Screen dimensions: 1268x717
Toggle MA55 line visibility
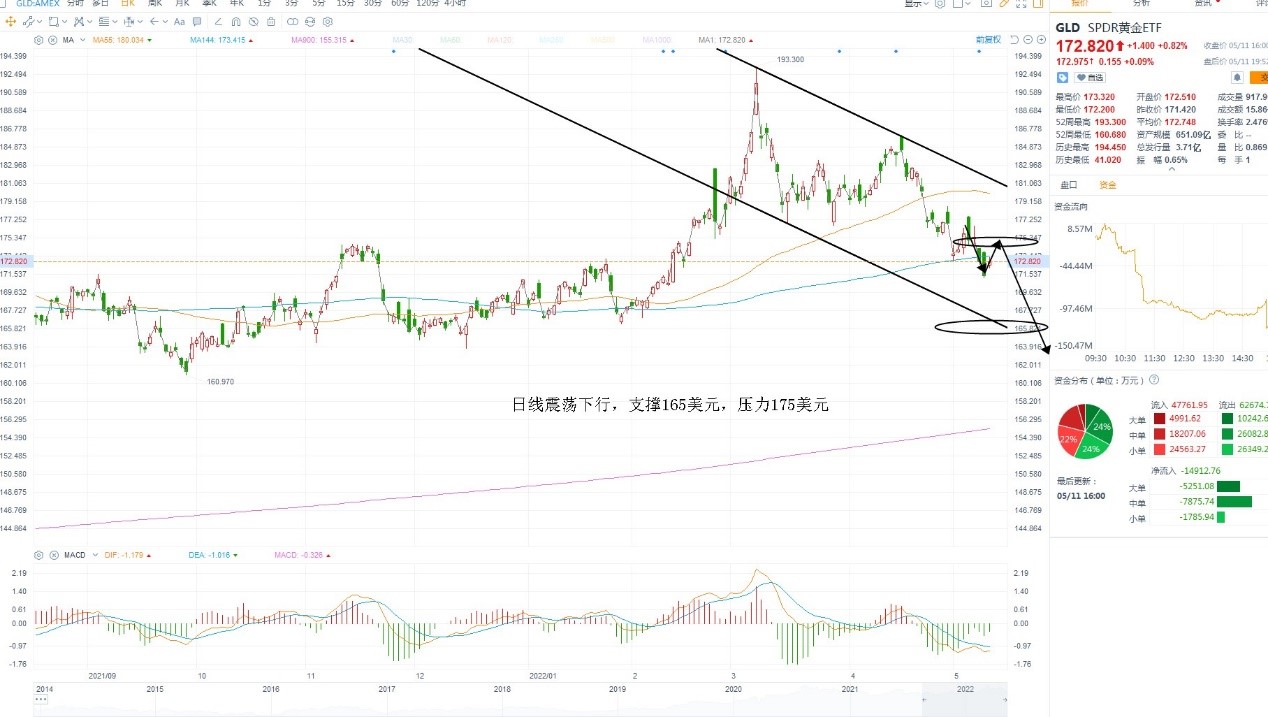click(118, 40)
